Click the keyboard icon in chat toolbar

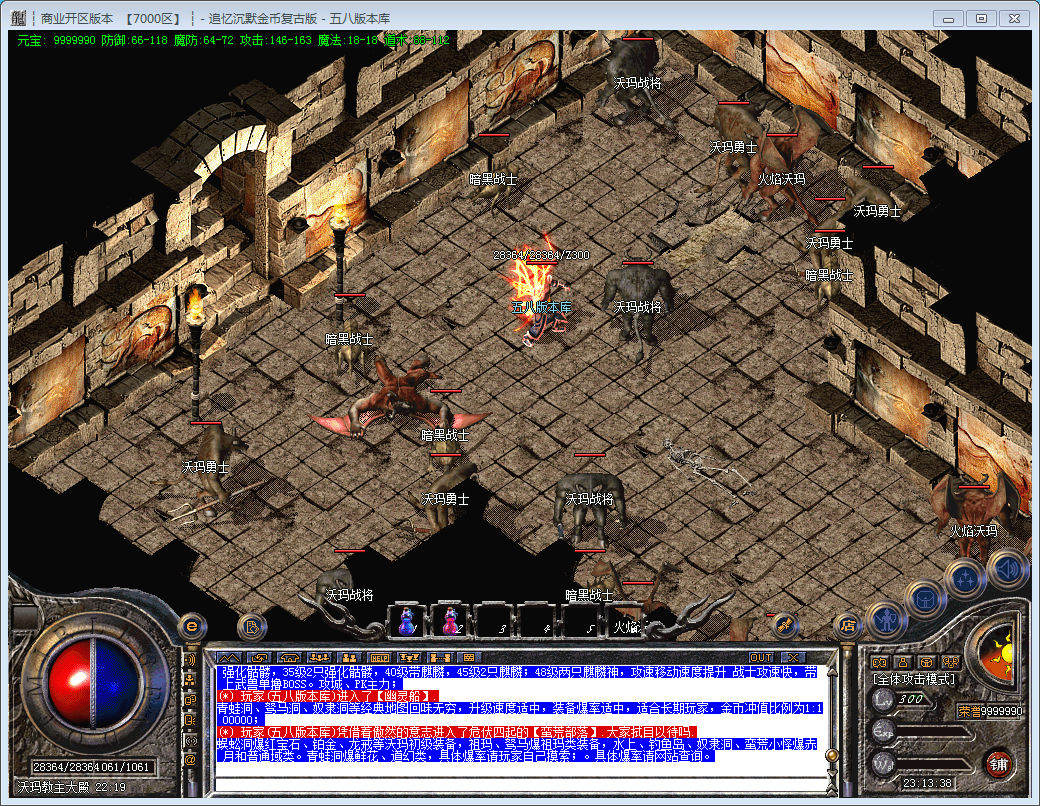(469, 657)
